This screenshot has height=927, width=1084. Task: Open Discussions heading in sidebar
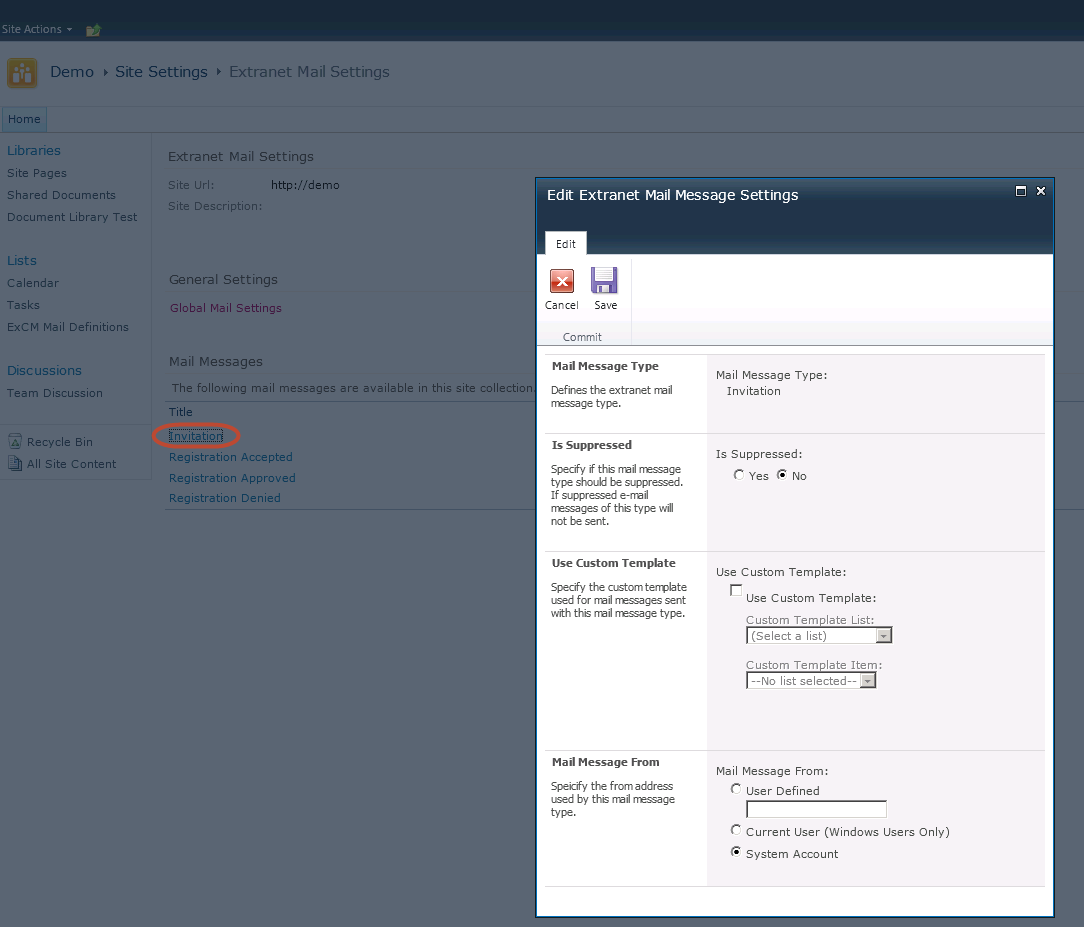point(44,370)
